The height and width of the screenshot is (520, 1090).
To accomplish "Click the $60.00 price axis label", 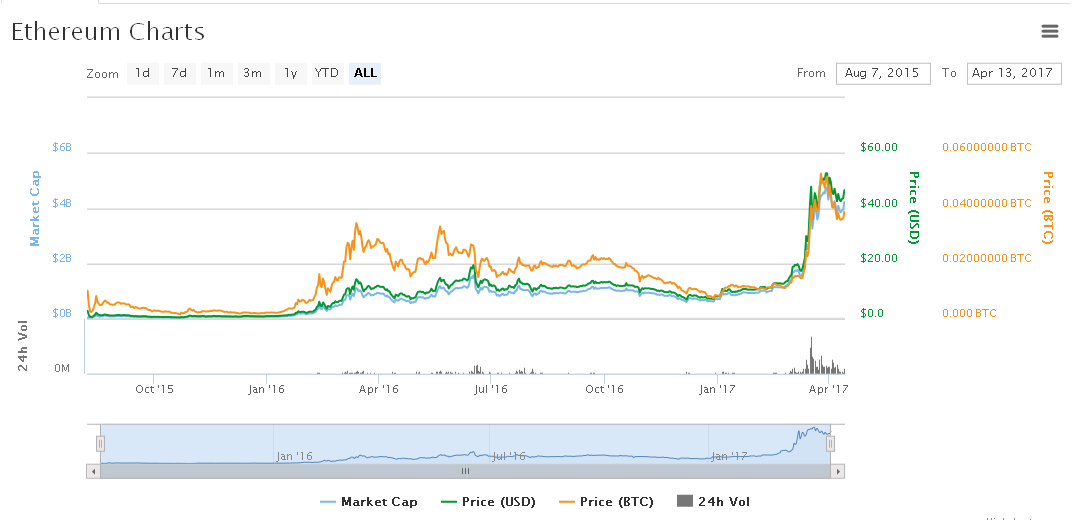I will (x=879, y=147).
